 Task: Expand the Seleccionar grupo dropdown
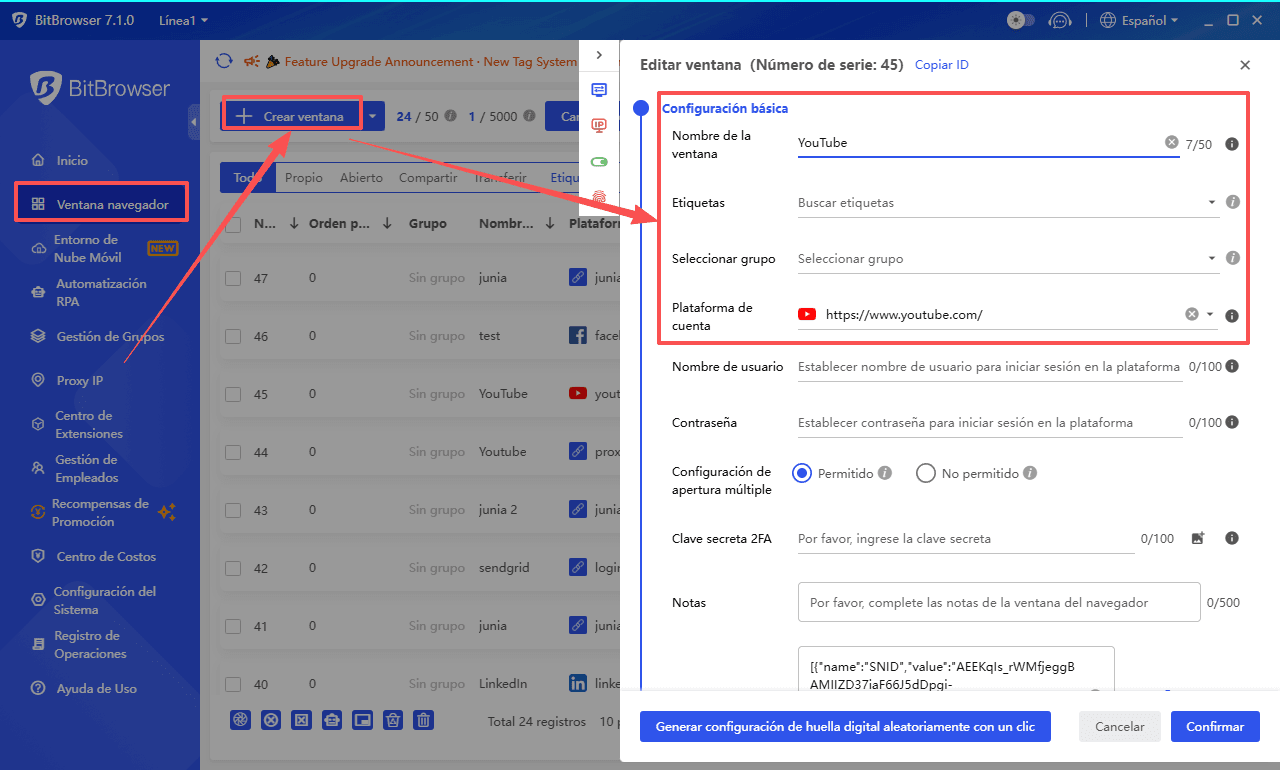tap(1007, 259)
